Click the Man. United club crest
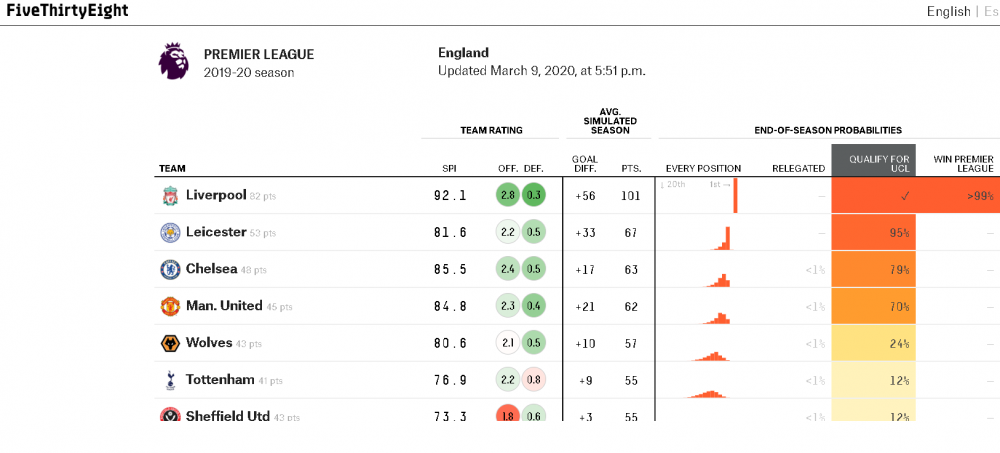The width and height of the screenshot is (1000, 453). pyautogui.click(x=170, y=307)
